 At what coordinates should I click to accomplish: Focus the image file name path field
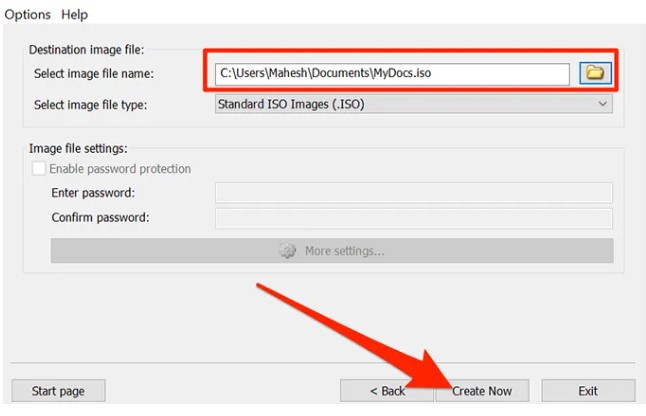click(392, 74)
